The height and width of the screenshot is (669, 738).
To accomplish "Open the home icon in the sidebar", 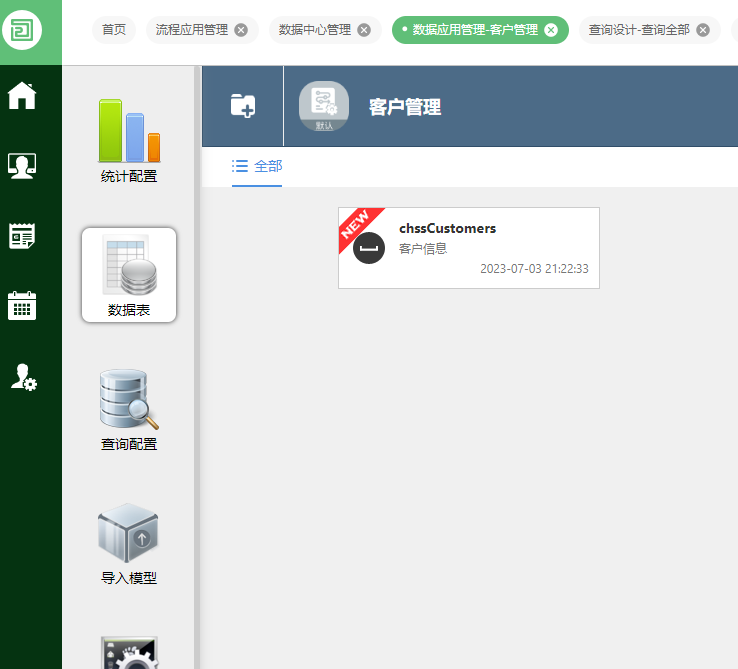I will tap(22, 96).
